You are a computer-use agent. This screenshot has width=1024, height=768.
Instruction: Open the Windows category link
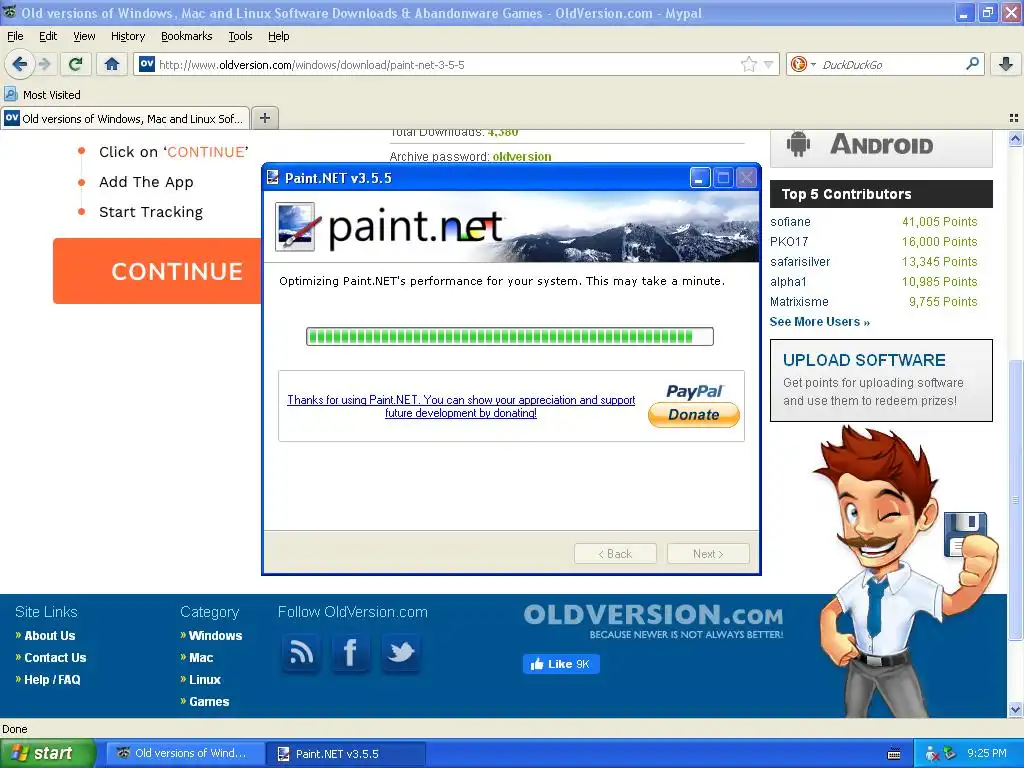coord(216,635)
